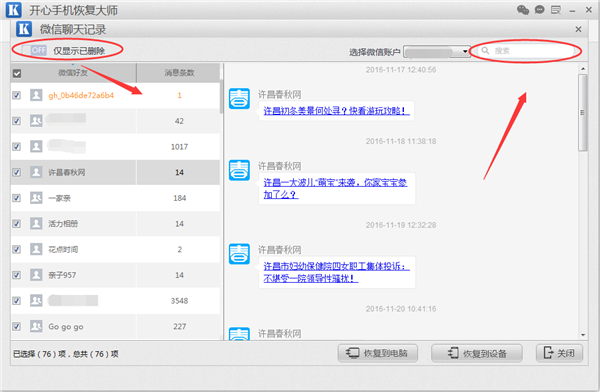
Task: Uncheck the gh_0b46de72a6b4 row checkbox
Action: (x=16, y=95)
